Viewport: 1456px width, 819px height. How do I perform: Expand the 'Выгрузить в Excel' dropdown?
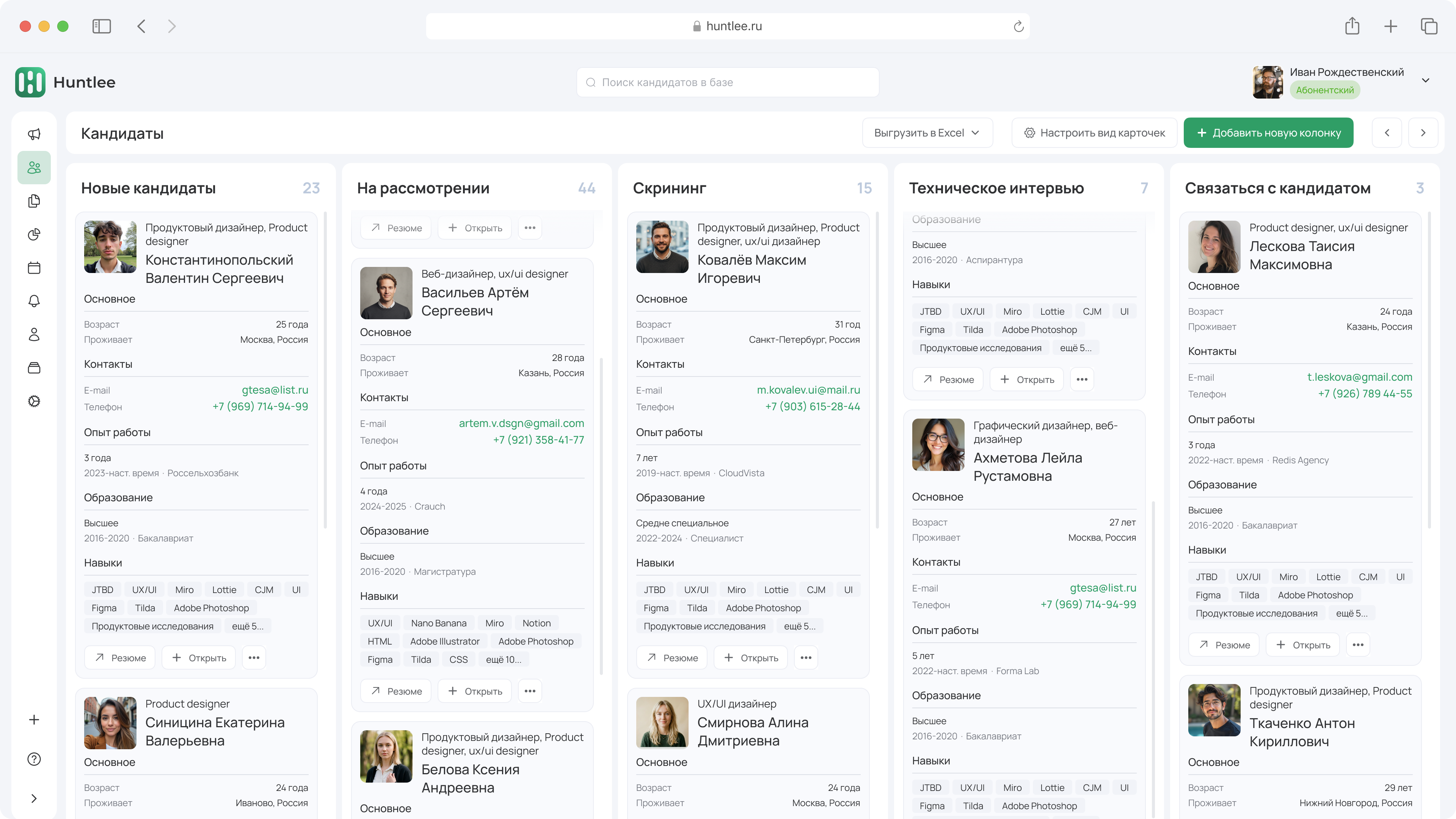(927, 133)
